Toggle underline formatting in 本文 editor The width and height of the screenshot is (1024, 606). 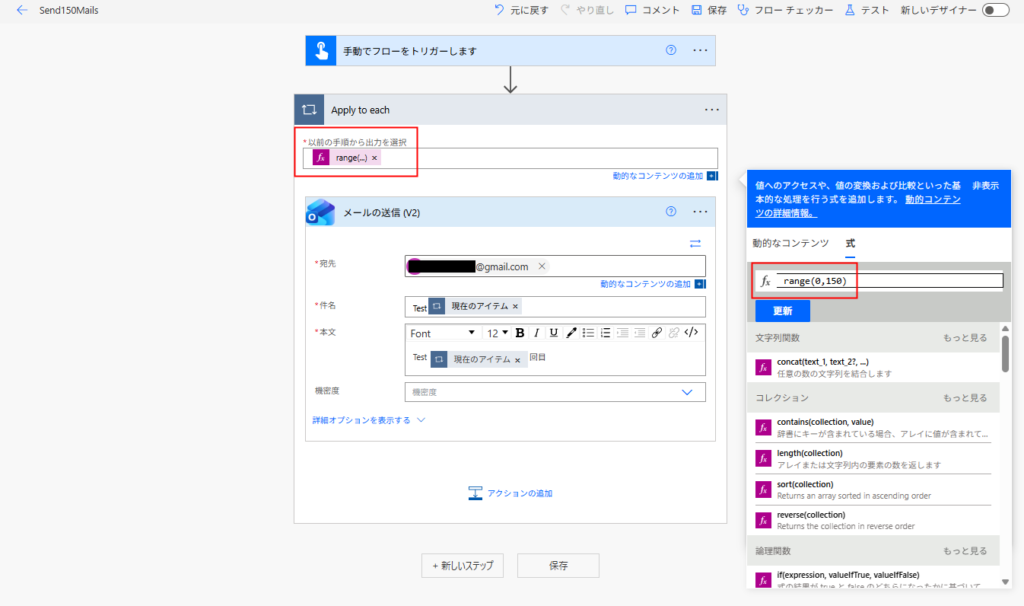[554, 333]
